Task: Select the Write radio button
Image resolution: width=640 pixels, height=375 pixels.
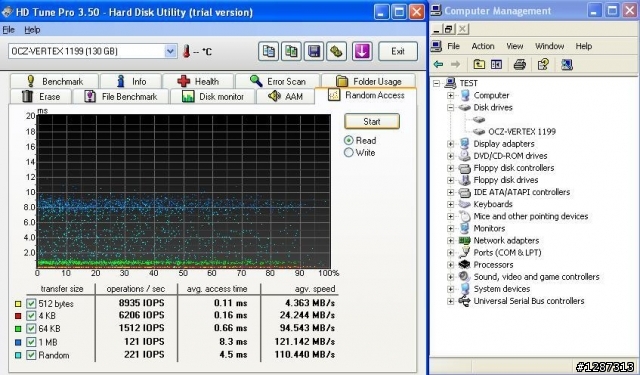Action: [349, 153]
